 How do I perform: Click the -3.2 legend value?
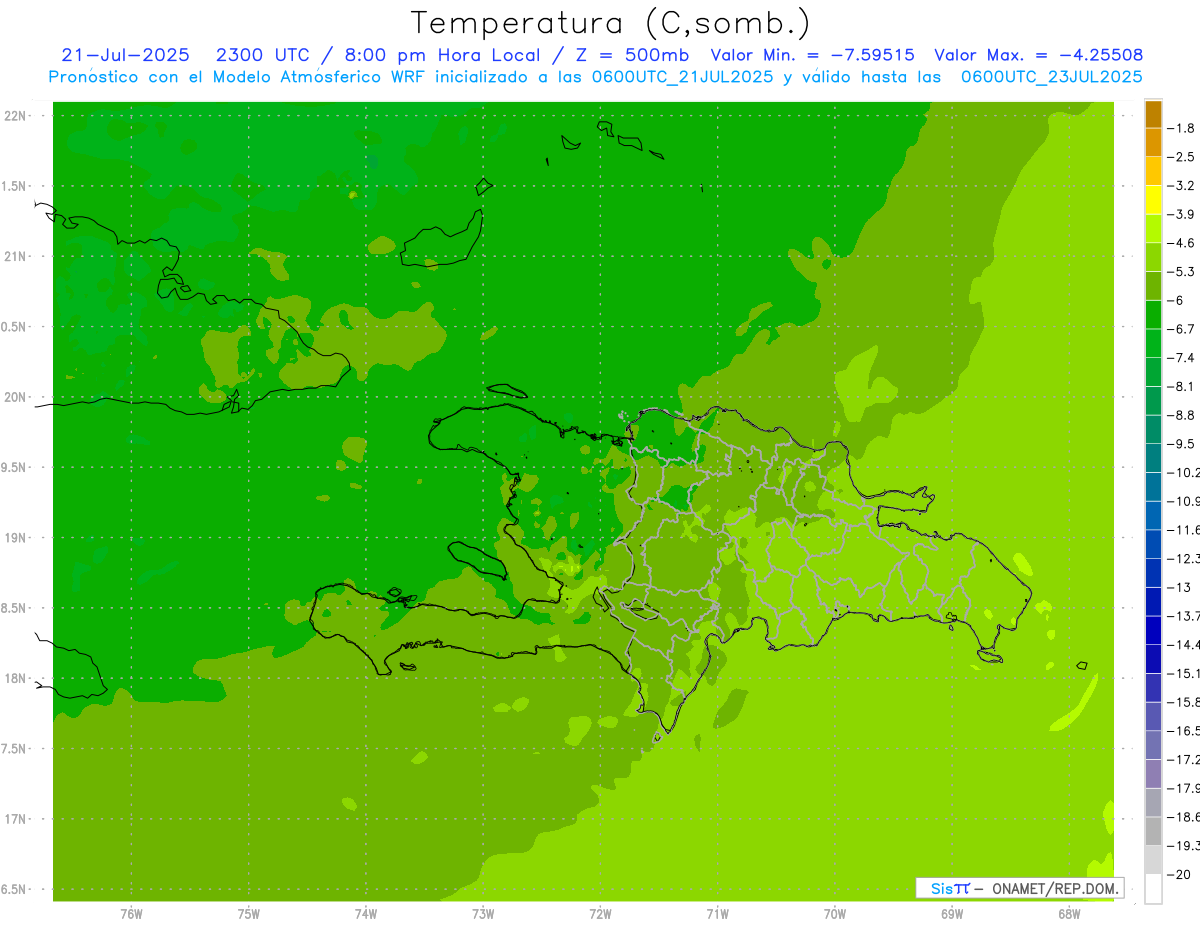pos(1183,186)
